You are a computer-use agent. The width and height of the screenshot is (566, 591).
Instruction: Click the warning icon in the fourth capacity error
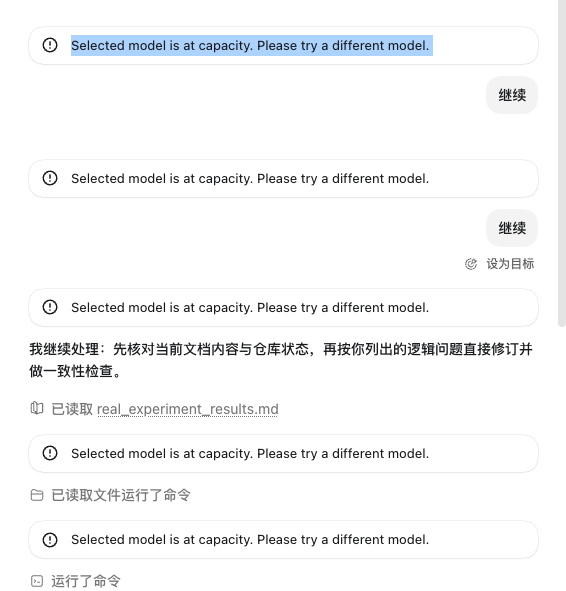[x=50, y=453]
